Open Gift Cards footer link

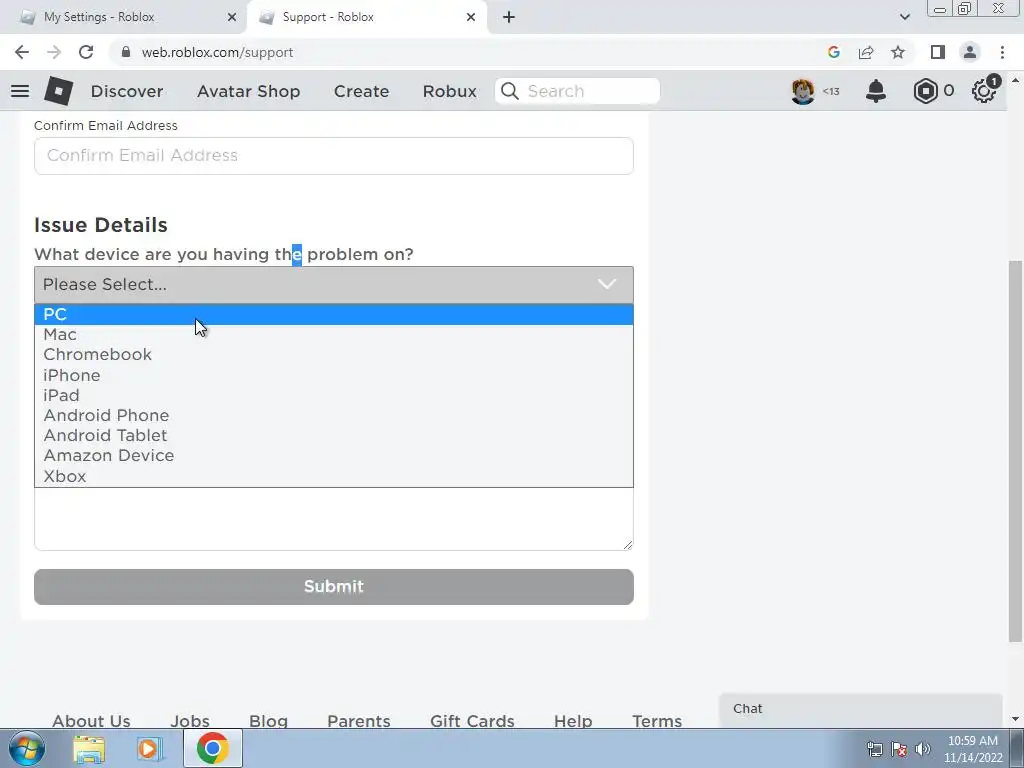click(472, 720)
